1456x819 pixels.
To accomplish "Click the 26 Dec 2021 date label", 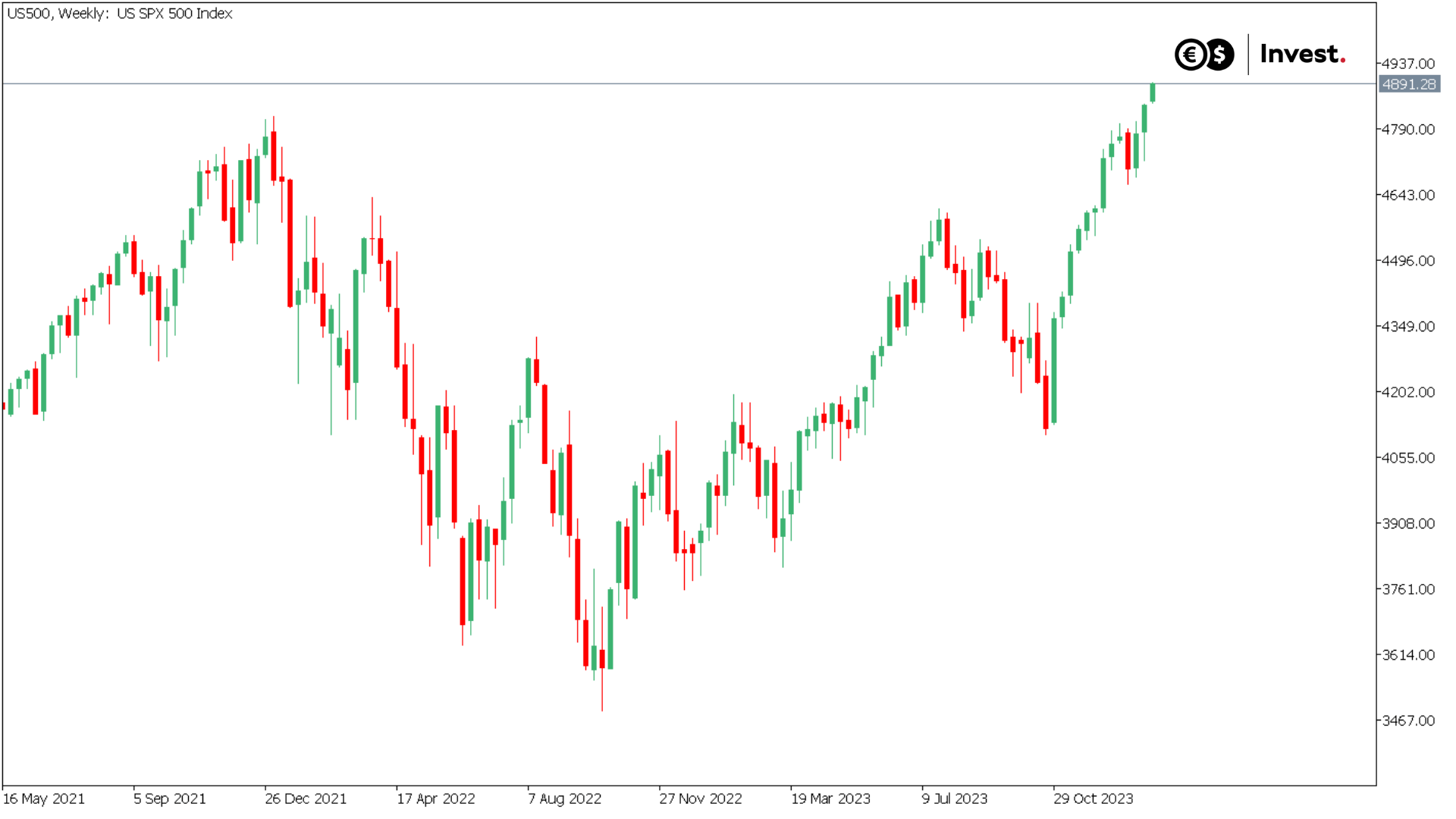I will (306, 799).
